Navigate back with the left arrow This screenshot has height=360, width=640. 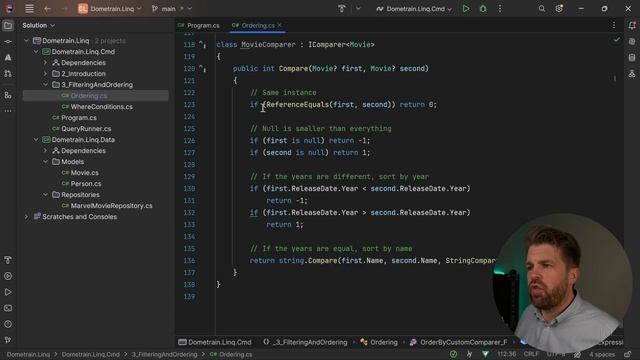[x=47, y=9]
